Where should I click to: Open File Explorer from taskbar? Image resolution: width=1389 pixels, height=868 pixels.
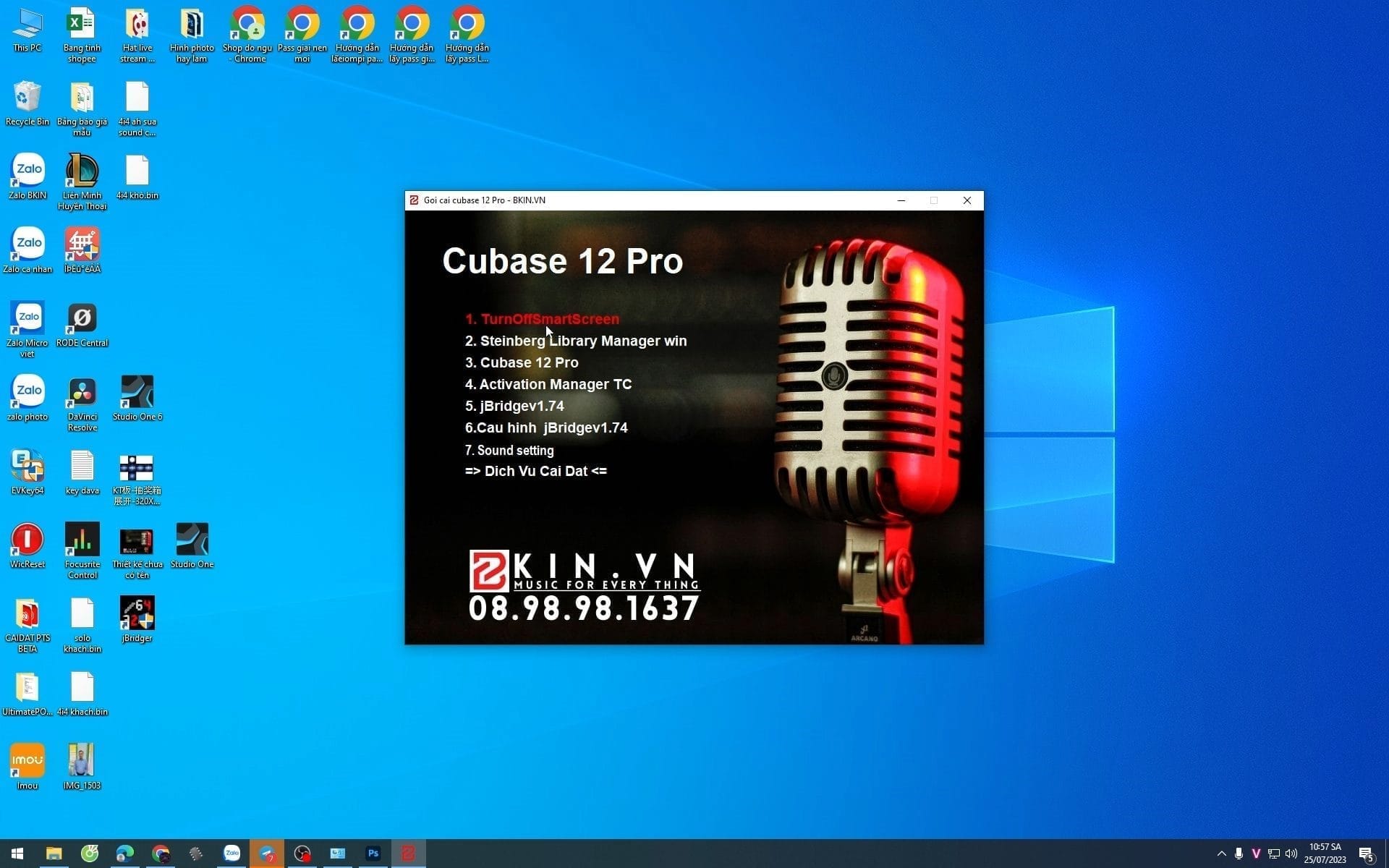click(x=54, y=854)
